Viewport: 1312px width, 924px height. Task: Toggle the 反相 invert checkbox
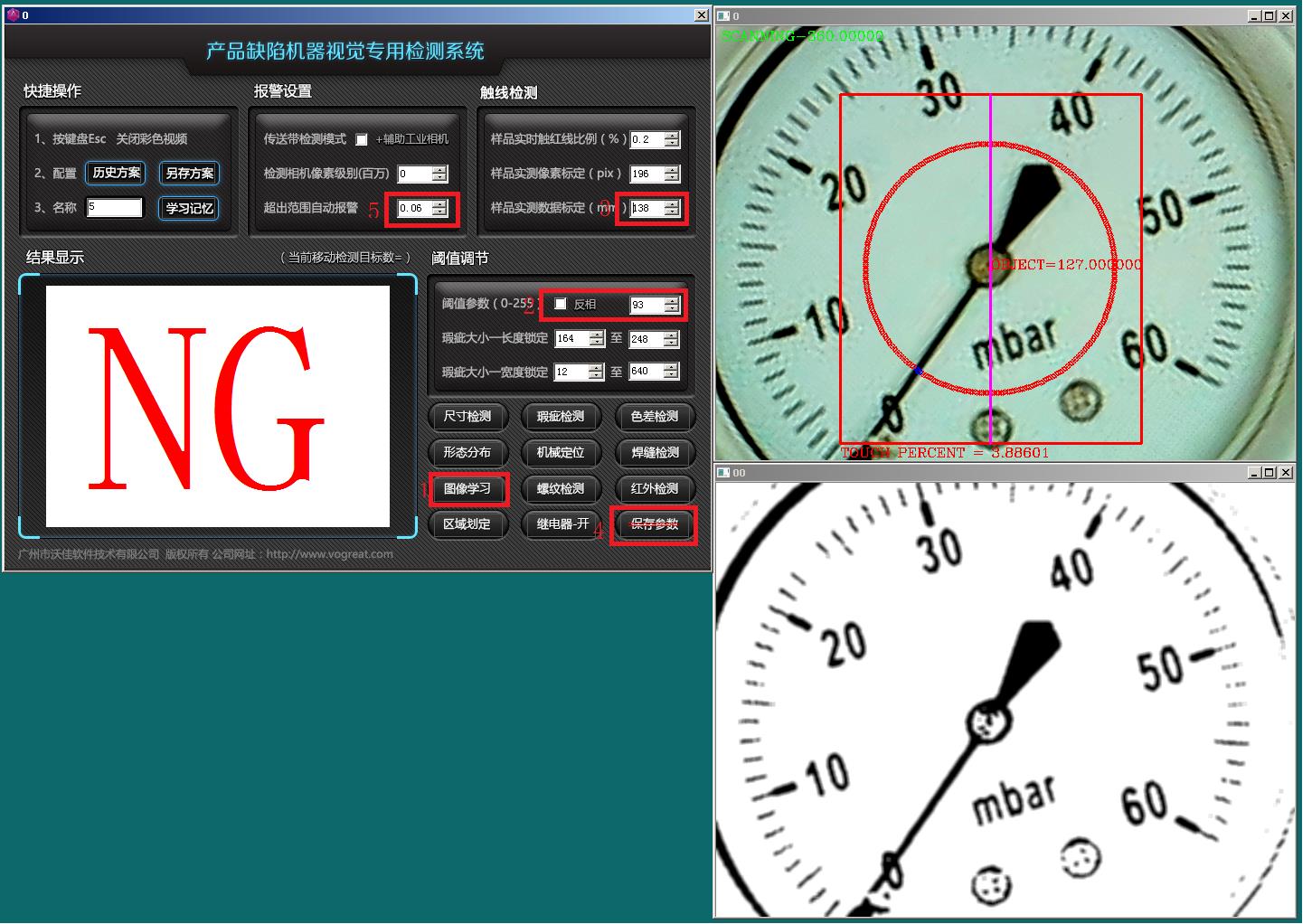[561, 304]
